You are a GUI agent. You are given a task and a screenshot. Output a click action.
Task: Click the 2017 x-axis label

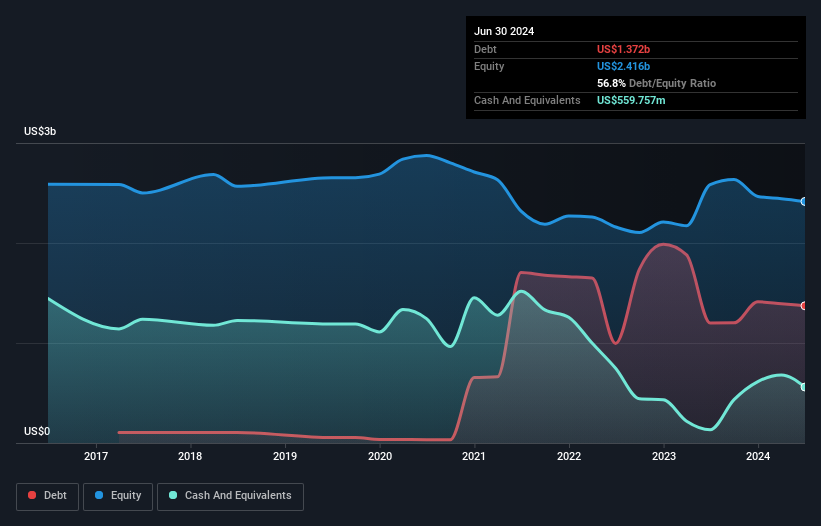click(x=96, y=456)
